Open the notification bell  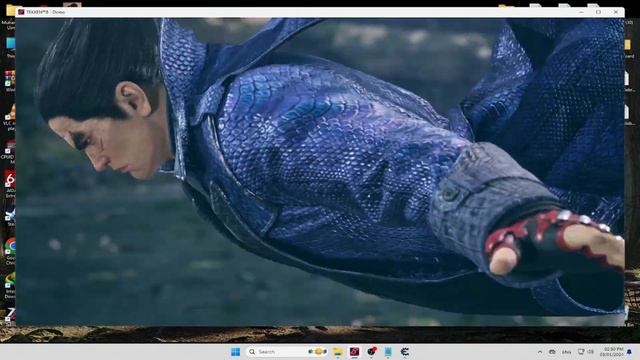click(x=629, y=352)
